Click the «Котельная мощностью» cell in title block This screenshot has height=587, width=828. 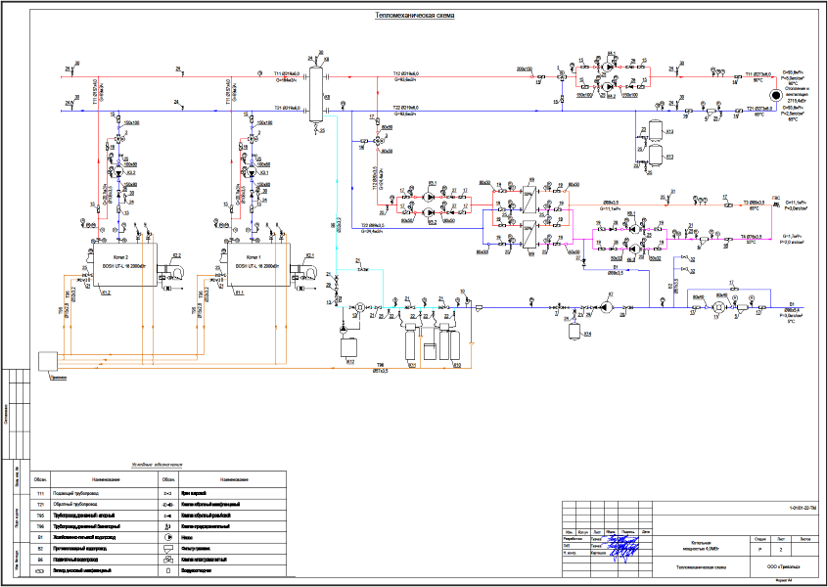click(x=701, y=546)
